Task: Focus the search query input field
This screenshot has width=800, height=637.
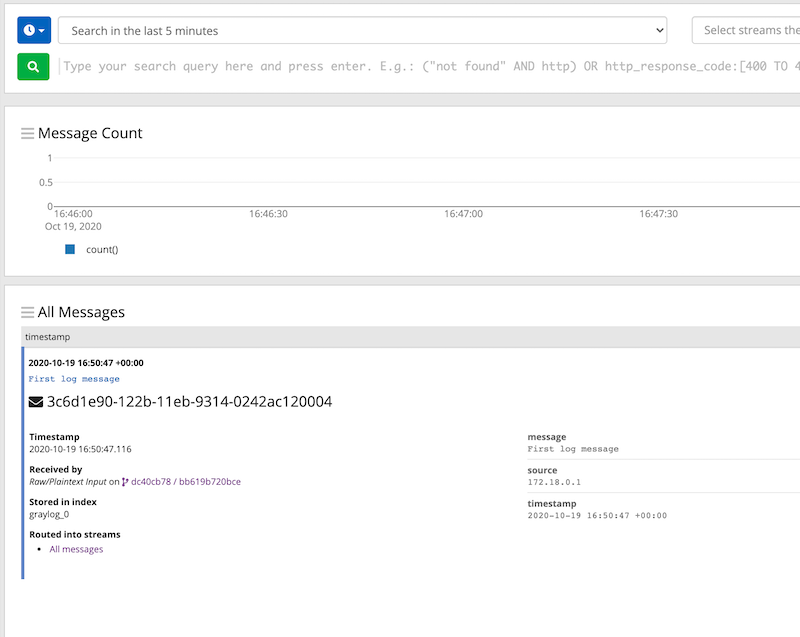Action: [x=430, y=67]
